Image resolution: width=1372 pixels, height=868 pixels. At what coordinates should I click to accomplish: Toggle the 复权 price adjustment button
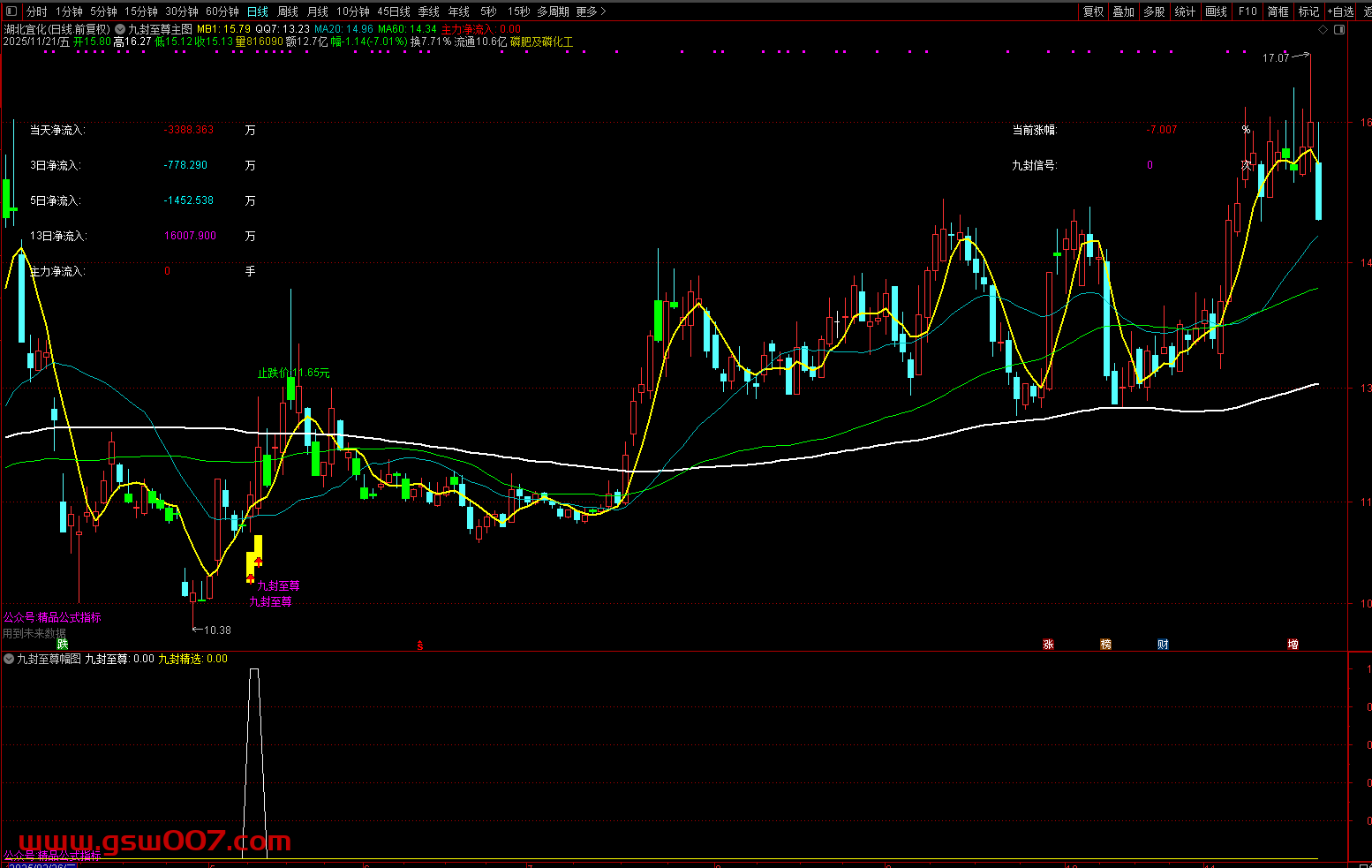pyautogui.click(x=1093, y=11)
